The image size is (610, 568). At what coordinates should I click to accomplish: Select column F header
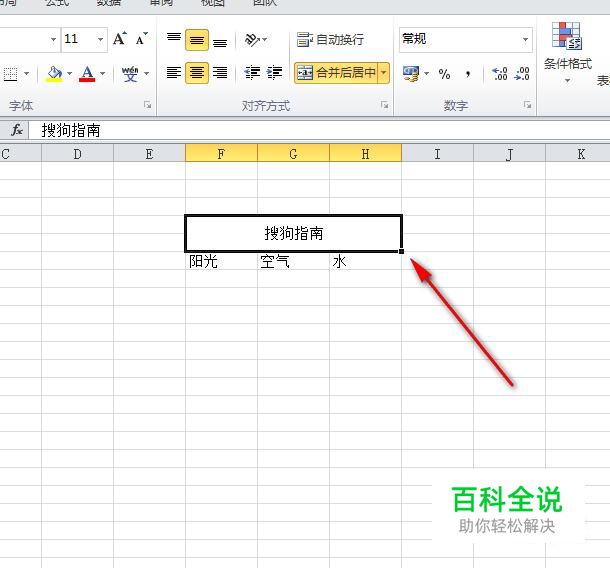pyautogui.click(x=221, y=154)
